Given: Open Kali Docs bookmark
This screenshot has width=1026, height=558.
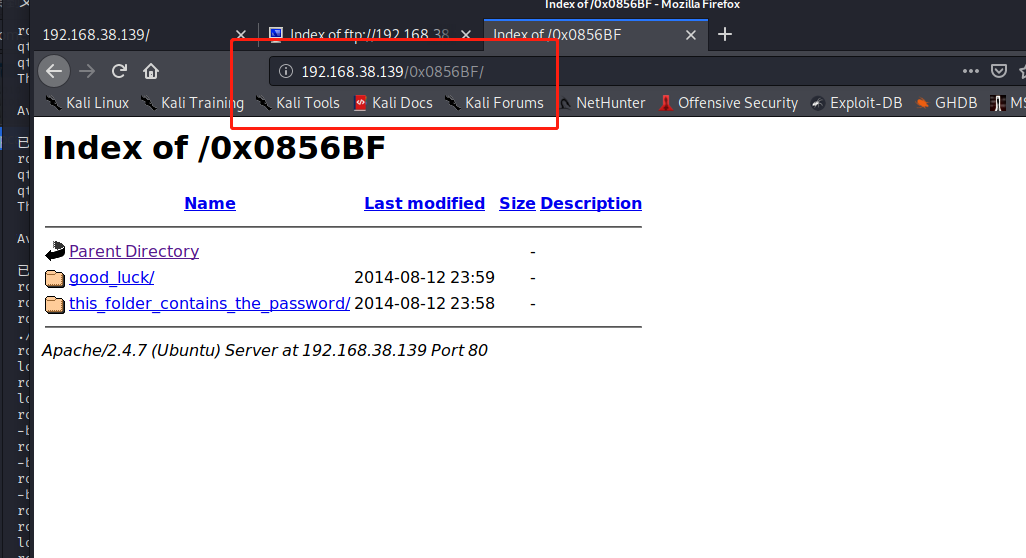Looking at the screenshot, I should (x=393, y=103).
